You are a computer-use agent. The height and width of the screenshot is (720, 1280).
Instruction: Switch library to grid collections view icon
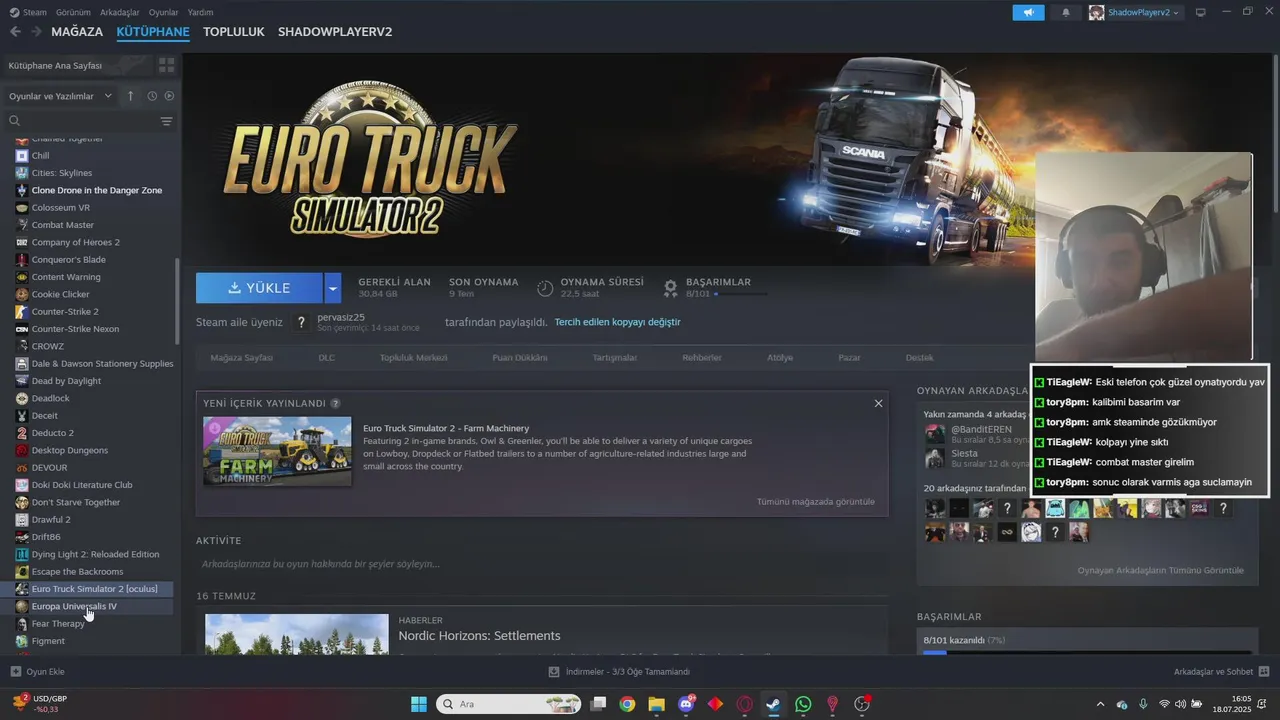pos(166,65)
